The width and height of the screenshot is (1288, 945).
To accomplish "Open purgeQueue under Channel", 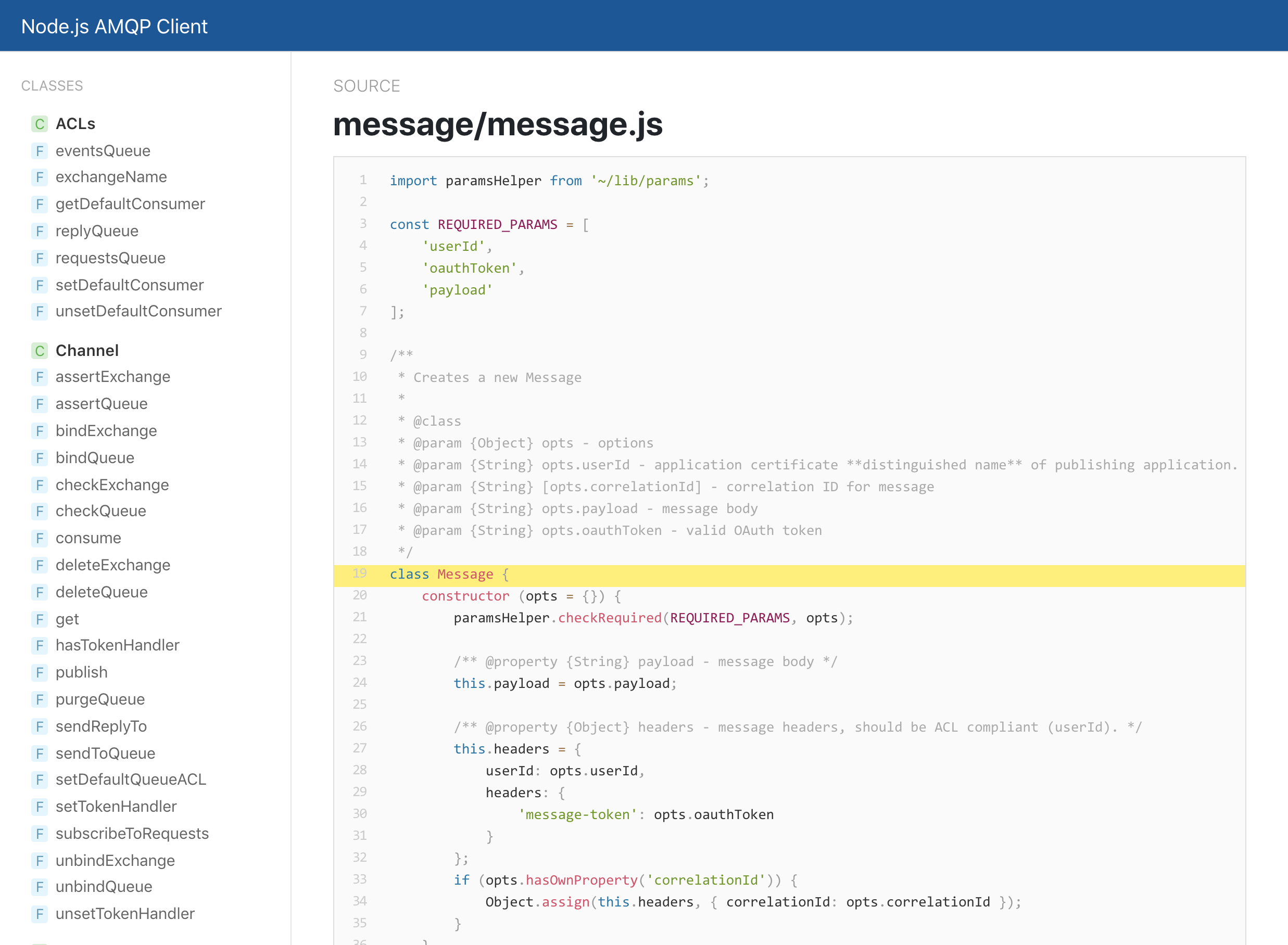I will (100, 699).
